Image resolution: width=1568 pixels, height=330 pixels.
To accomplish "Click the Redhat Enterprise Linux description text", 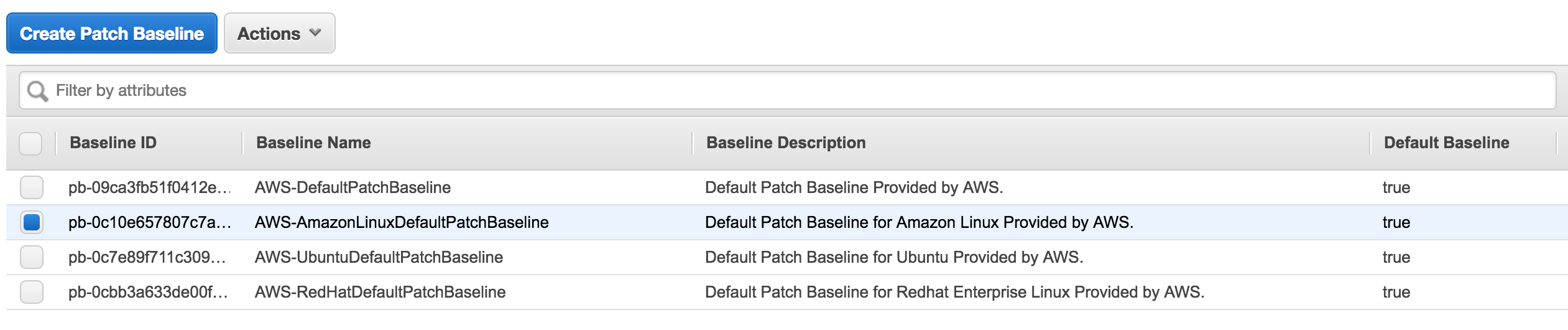I will click(x=954, y=293).
